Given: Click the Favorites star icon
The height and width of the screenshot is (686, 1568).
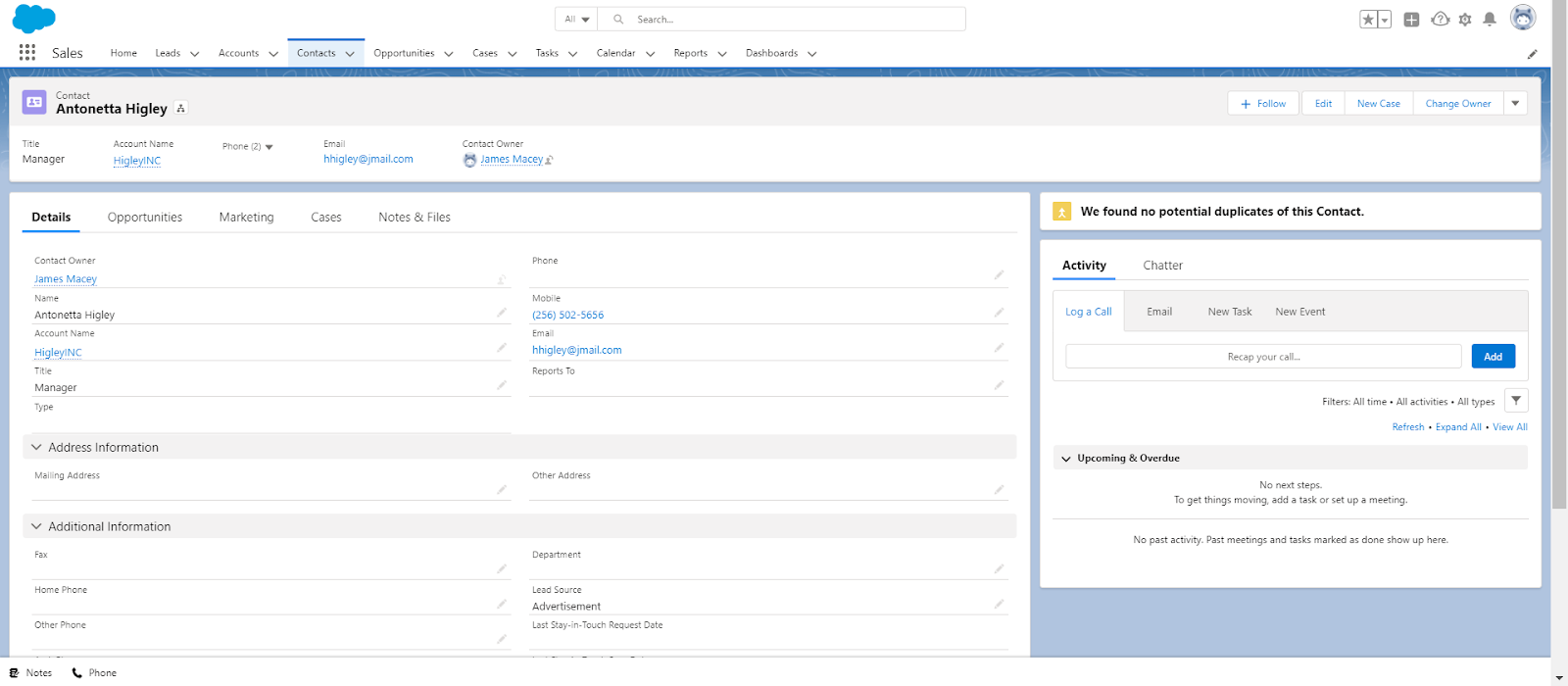Looking at the screenshot, I should tap(1368, 20).
